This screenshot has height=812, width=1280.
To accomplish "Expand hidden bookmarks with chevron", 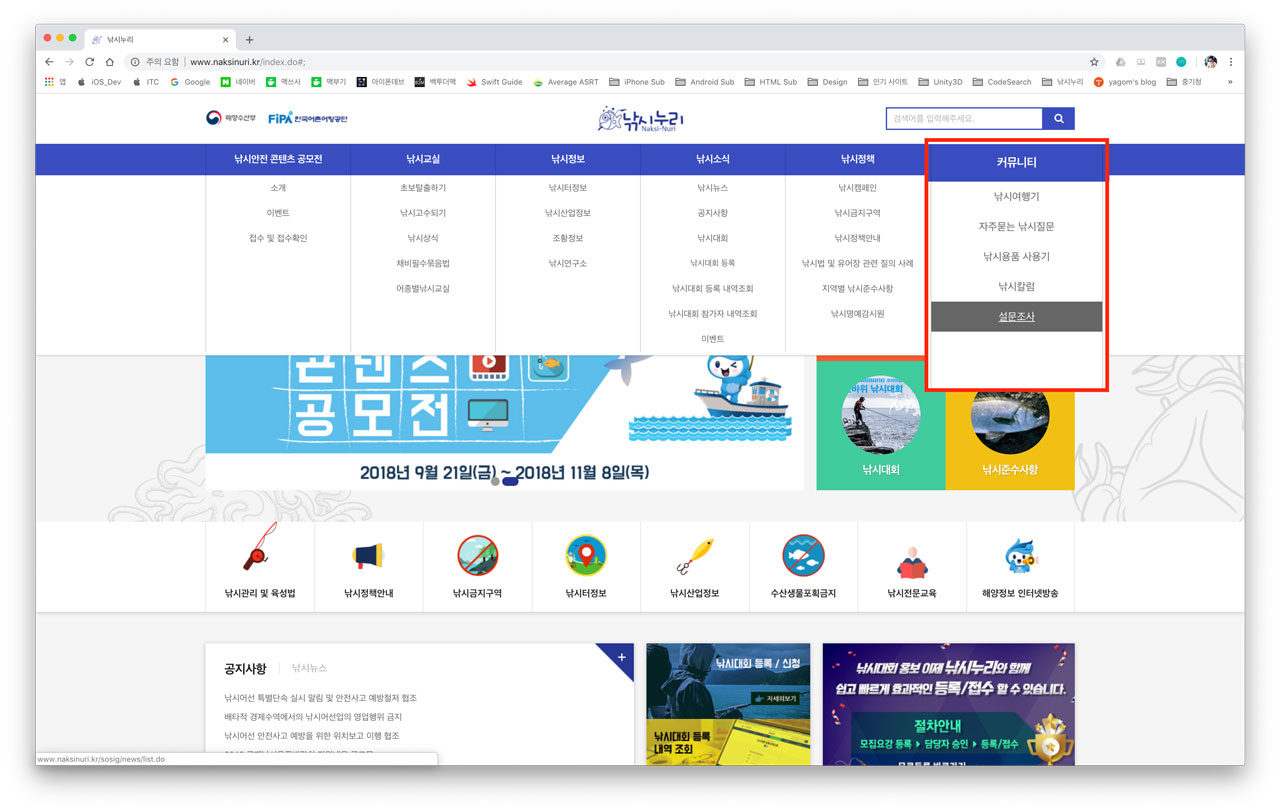I will point(1230,82).
